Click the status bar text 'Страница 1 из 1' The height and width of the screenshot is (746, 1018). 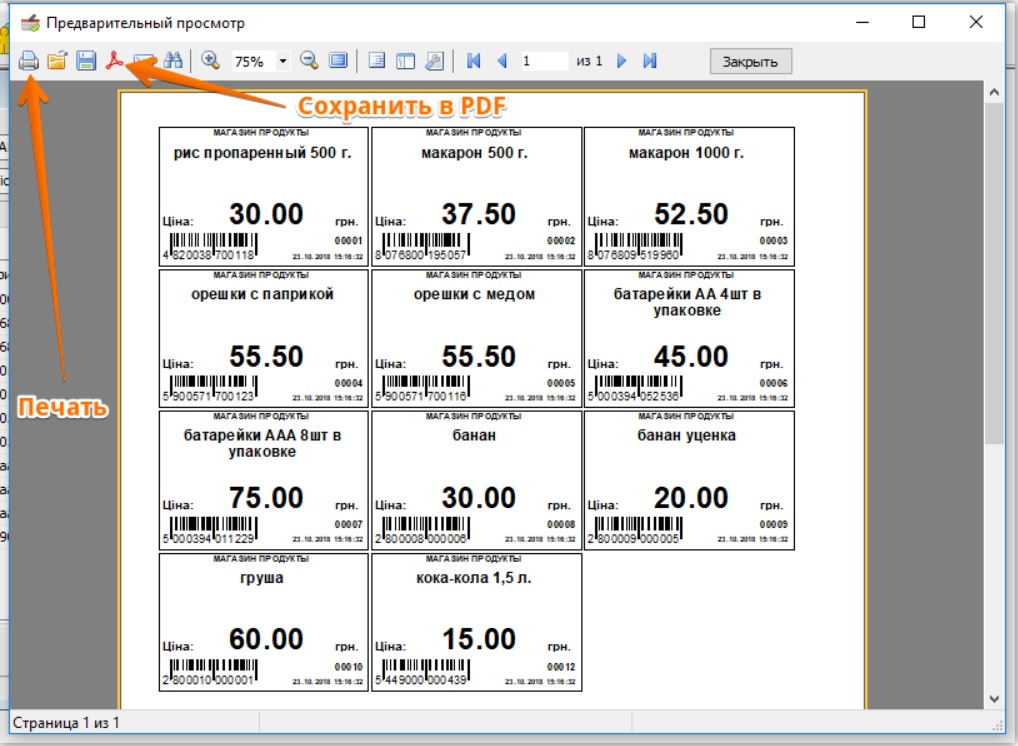tap(66, 723)
